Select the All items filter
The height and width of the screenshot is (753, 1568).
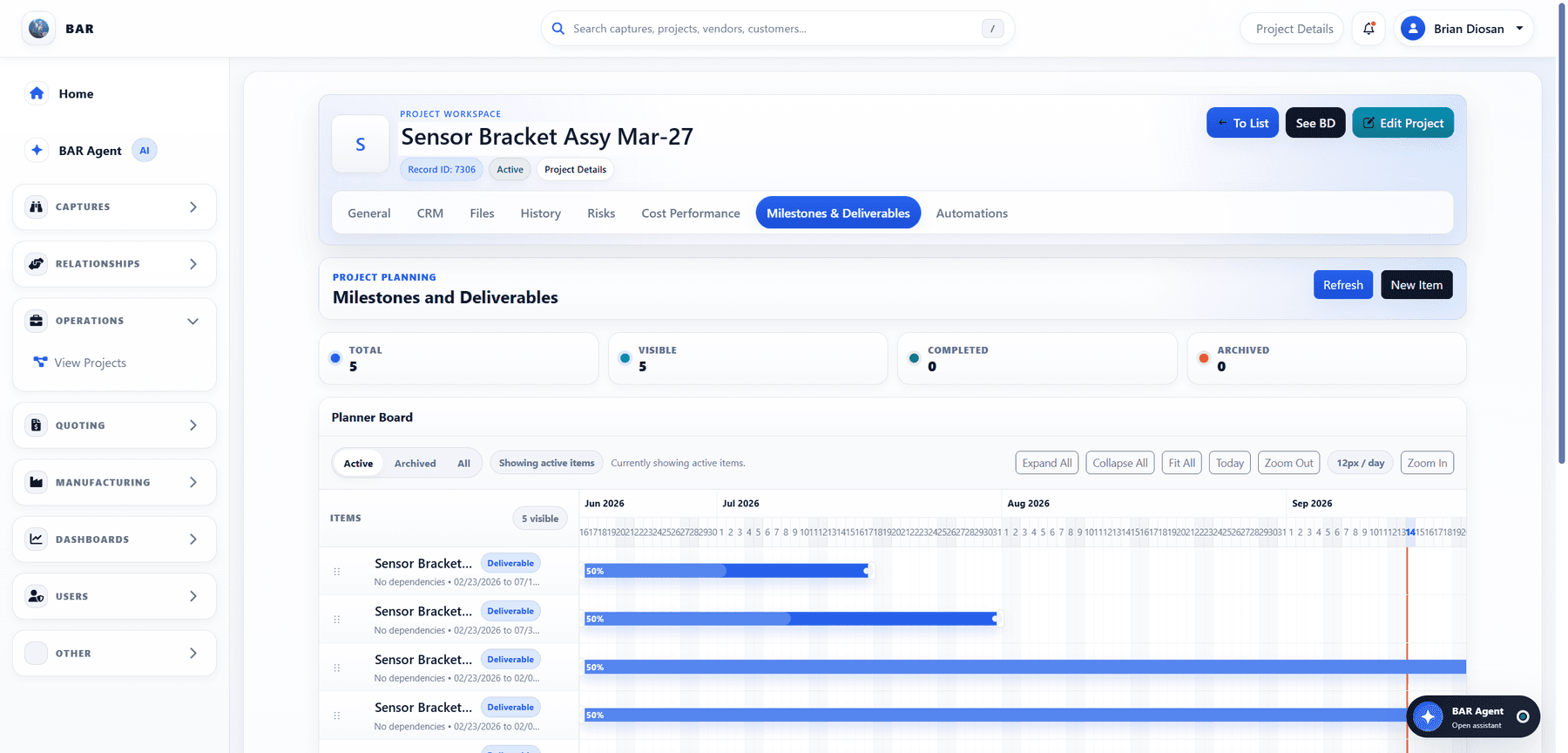(463, 463)
